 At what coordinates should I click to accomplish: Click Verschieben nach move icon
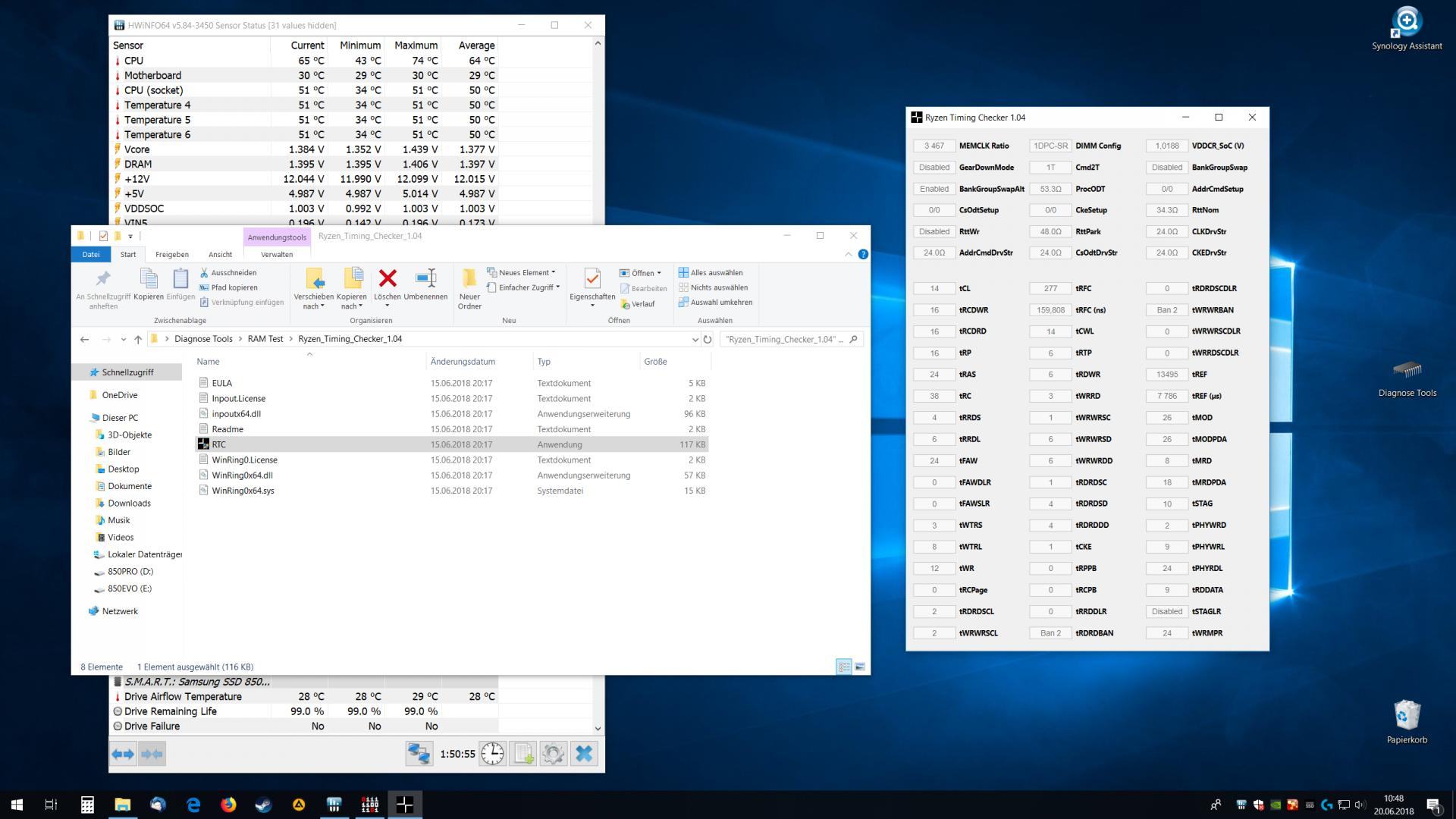tap(314, 279)
